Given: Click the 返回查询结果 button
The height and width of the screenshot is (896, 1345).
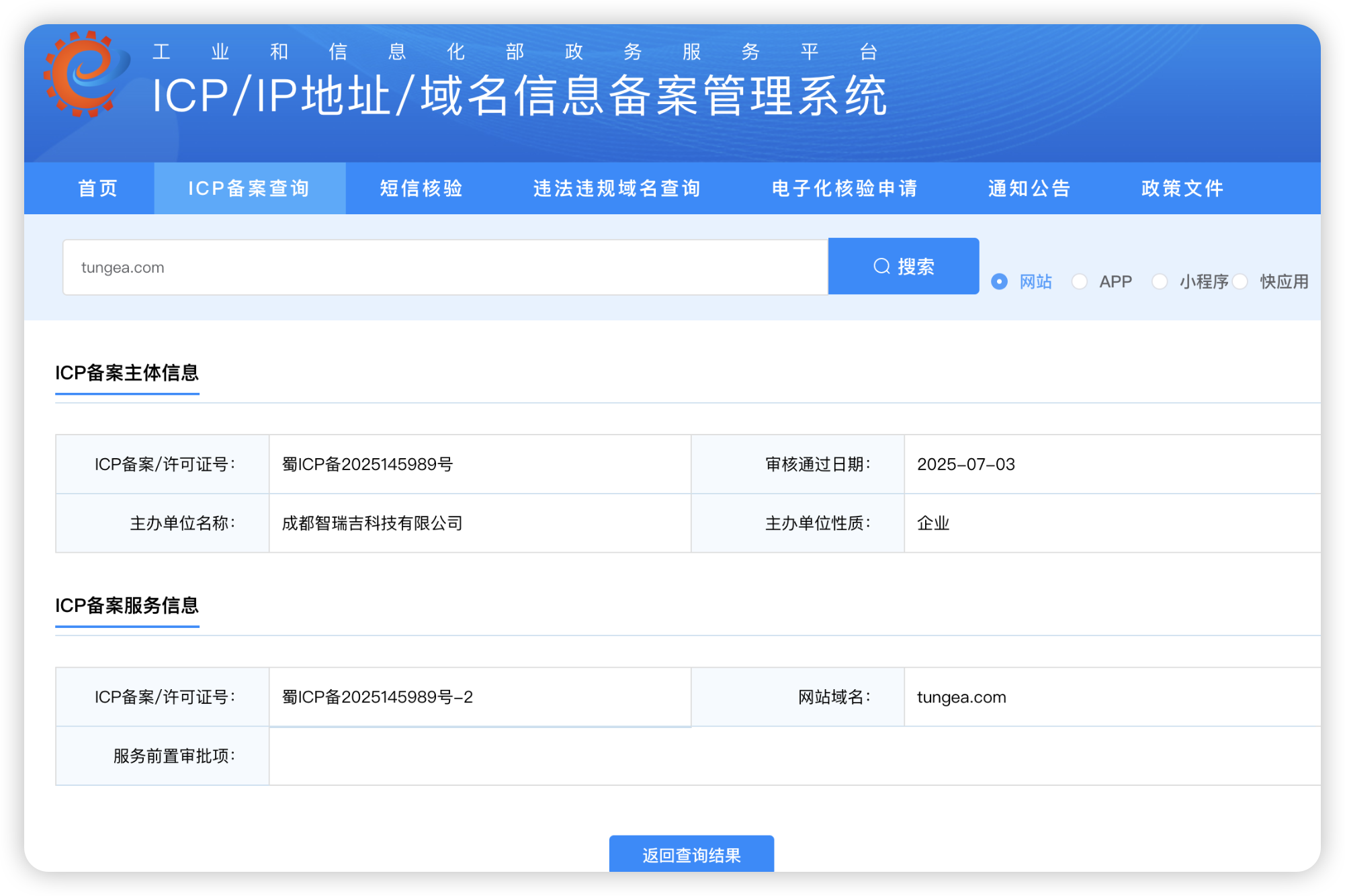Looking at the screenshot, I should coord(691,854).
